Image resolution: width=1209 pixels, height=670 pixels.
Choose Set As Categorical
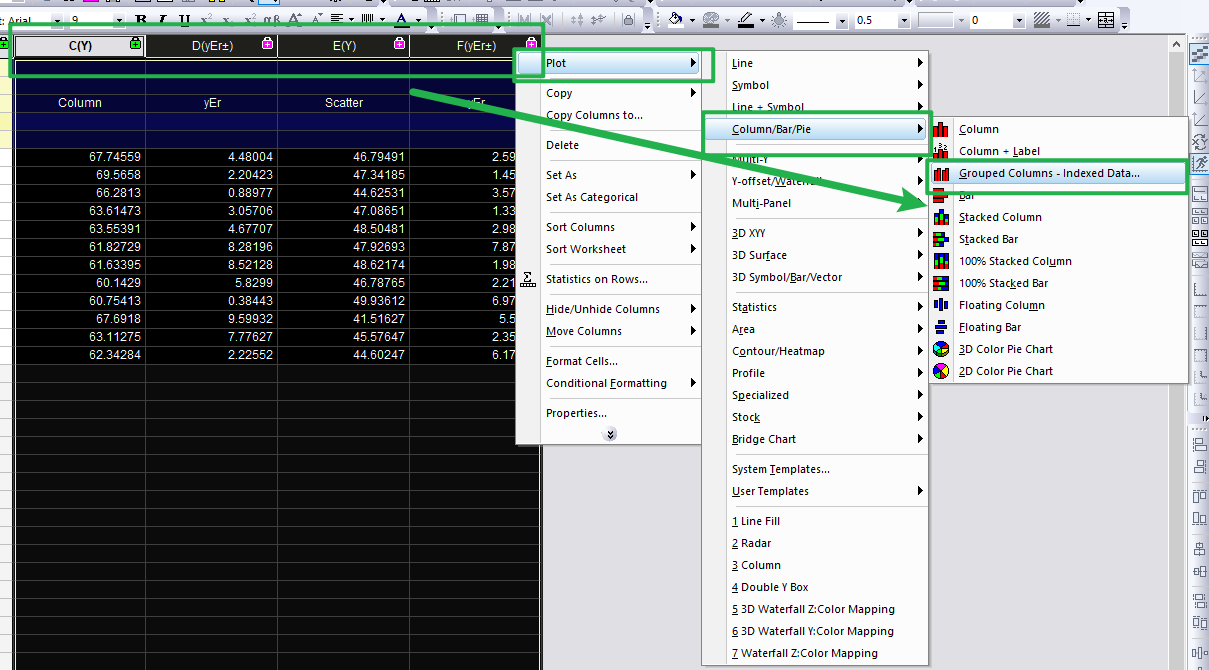click(608, 197)
